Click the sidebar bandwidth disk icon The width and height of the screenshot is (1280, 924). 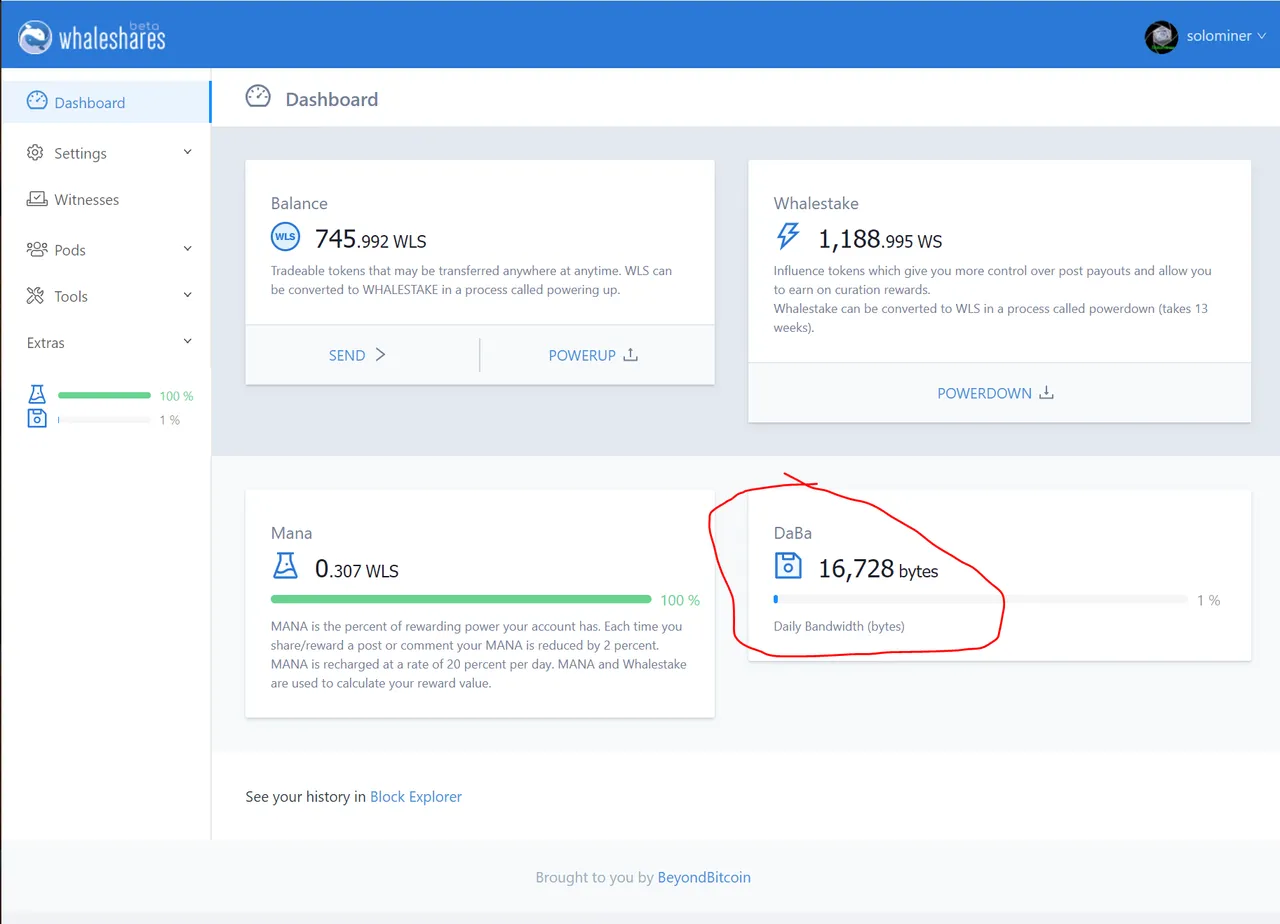[x=37, y=419]
